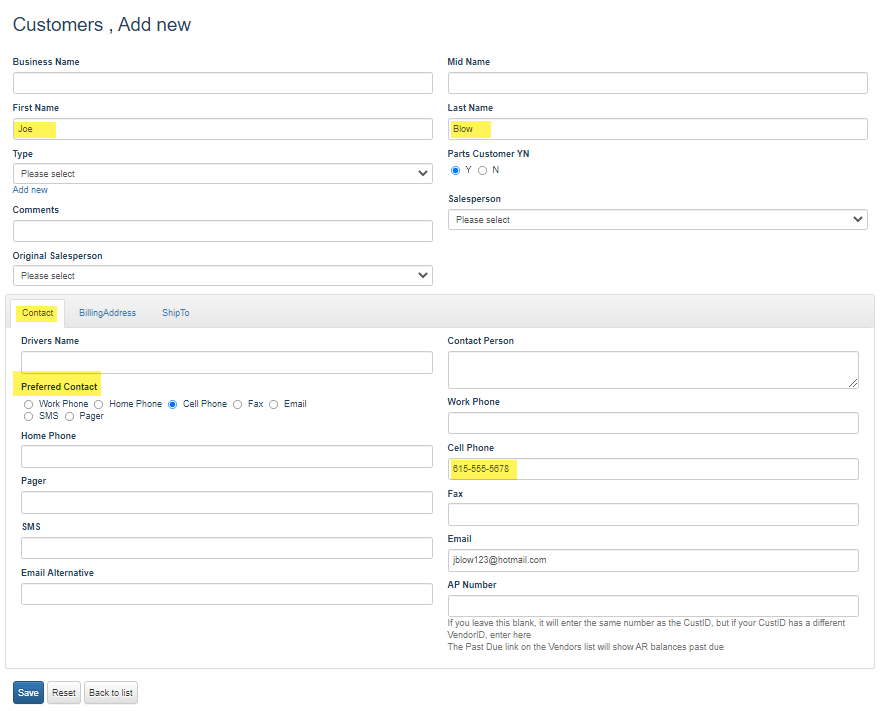Click the Parts Customer YN label

[x=488, y=154]
